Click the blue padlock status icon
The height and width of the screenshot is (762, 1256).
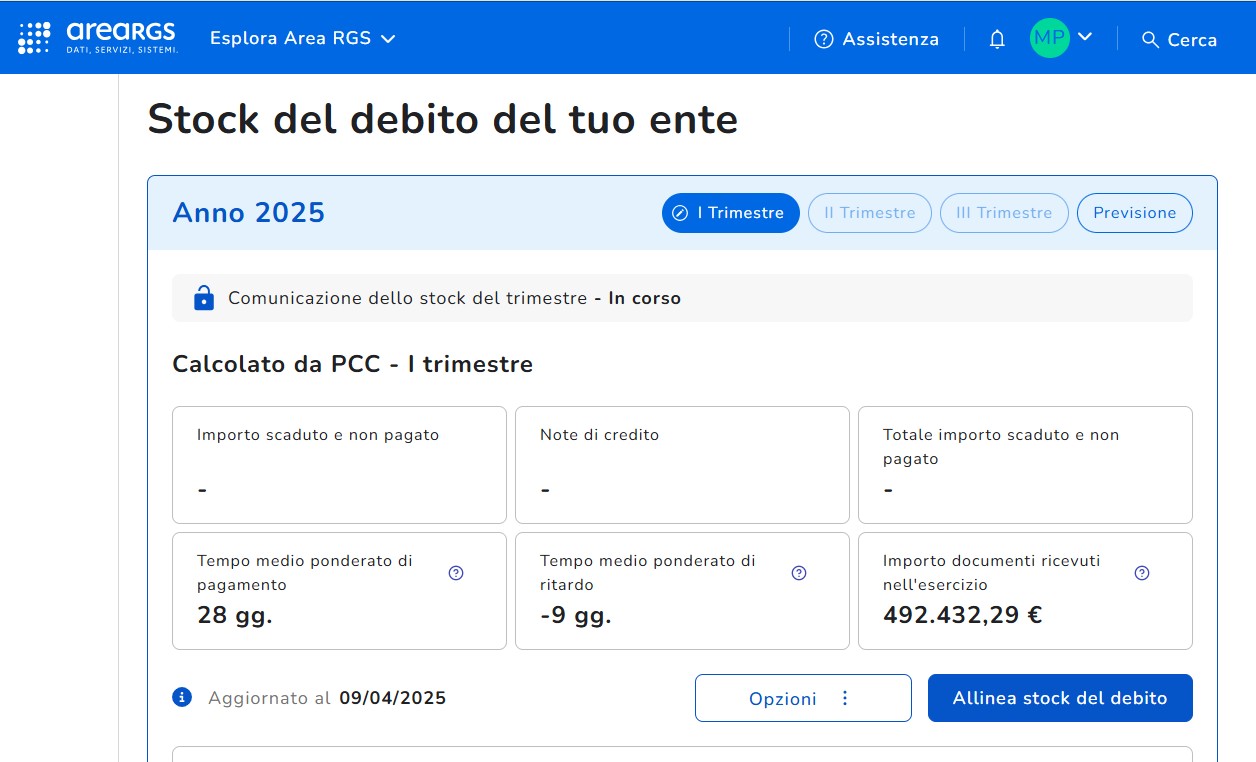click(204, 298)
